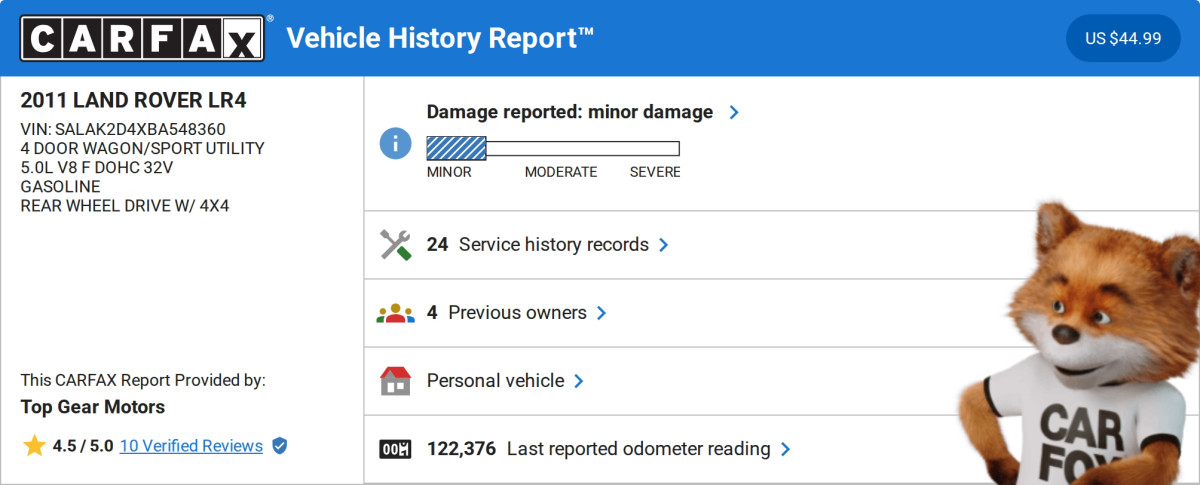Click the blue damage info icon
This screenshot has width=1200, height=485.
[x=396, y=143]
